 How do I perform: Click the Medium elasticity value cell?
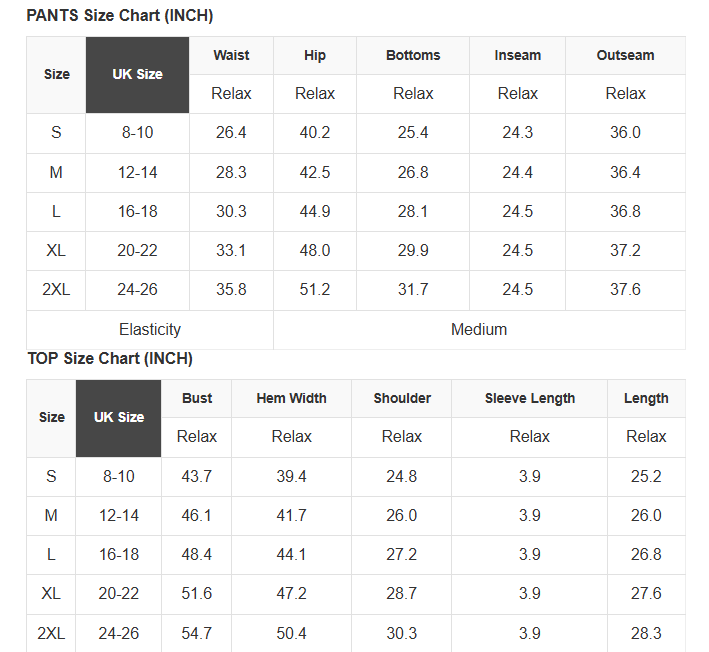coord(479,329)
